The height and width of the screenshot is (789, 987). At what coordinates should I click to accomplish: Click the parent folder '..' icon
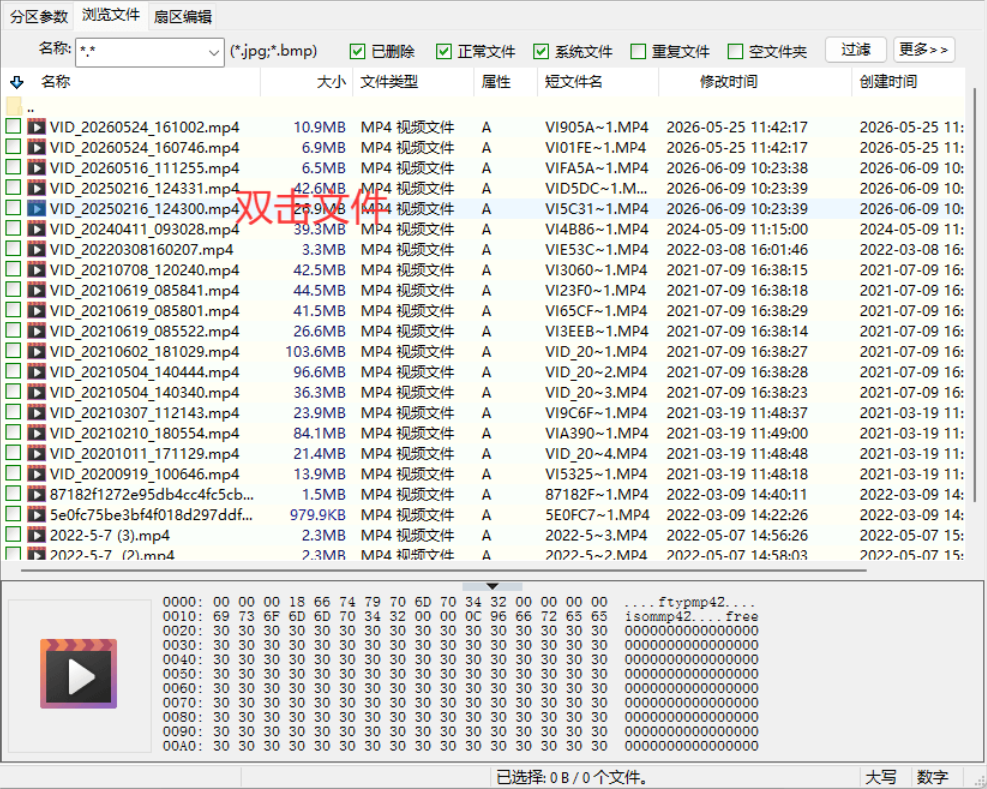(14, 106)
